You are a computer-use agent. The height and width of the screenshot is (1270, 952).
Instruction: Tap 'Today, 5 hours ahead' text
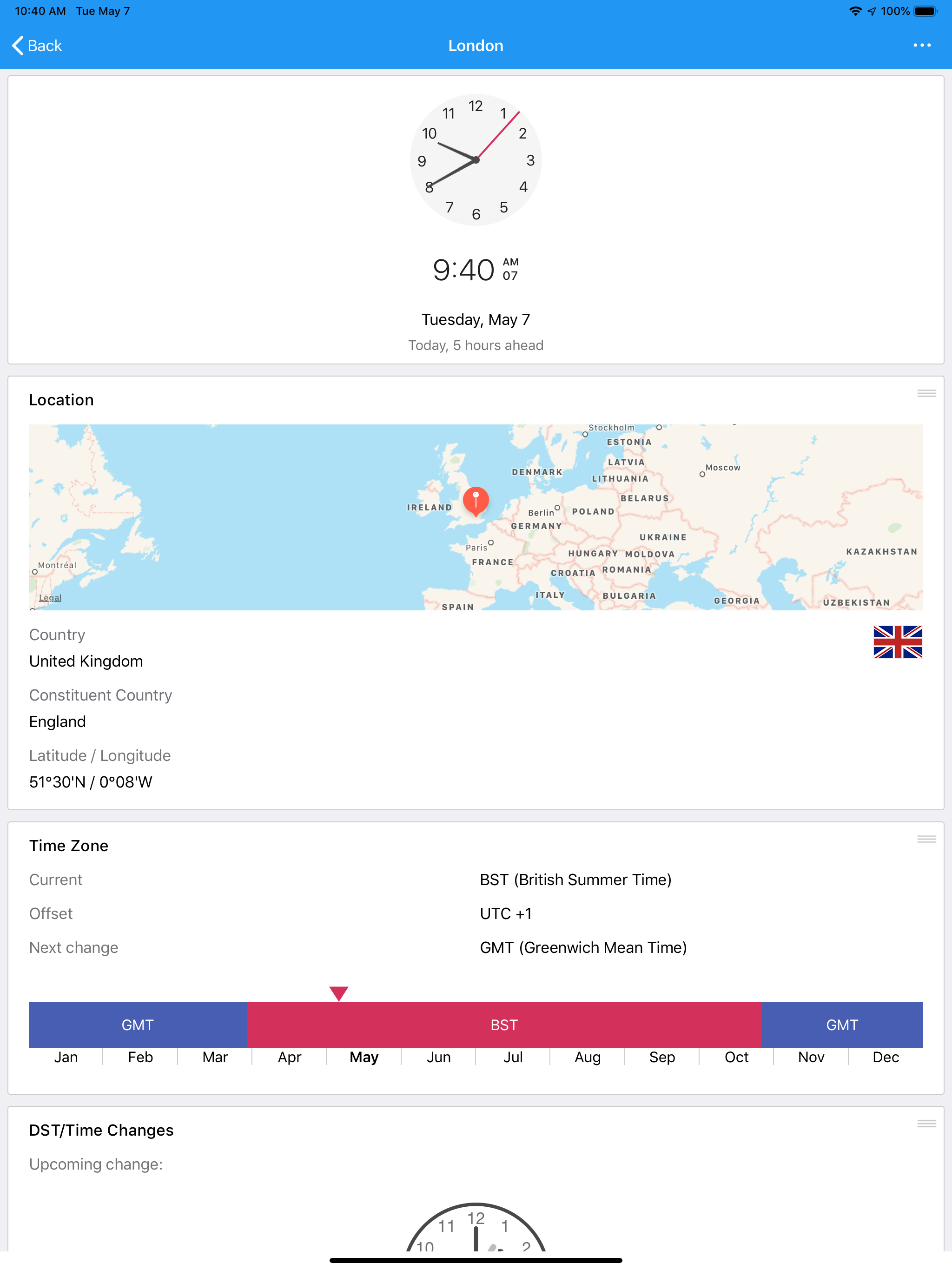[x=476, y=345]
